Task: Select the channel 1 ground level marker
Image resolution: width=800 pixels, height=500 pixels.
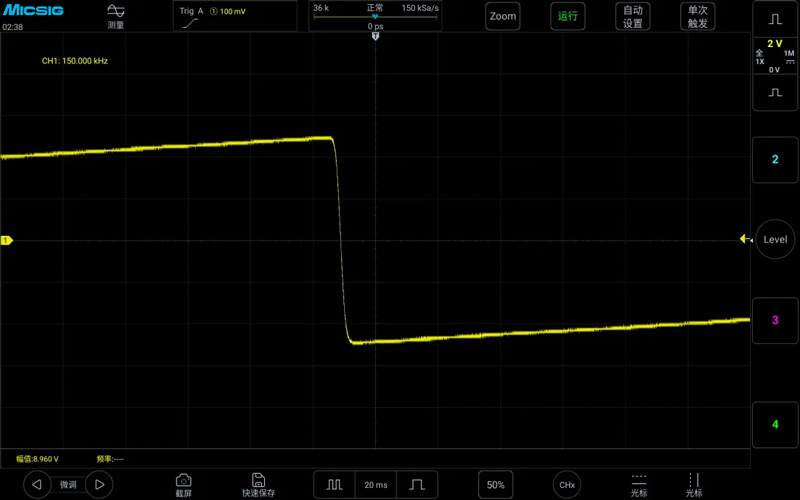Action: [6, 240]
